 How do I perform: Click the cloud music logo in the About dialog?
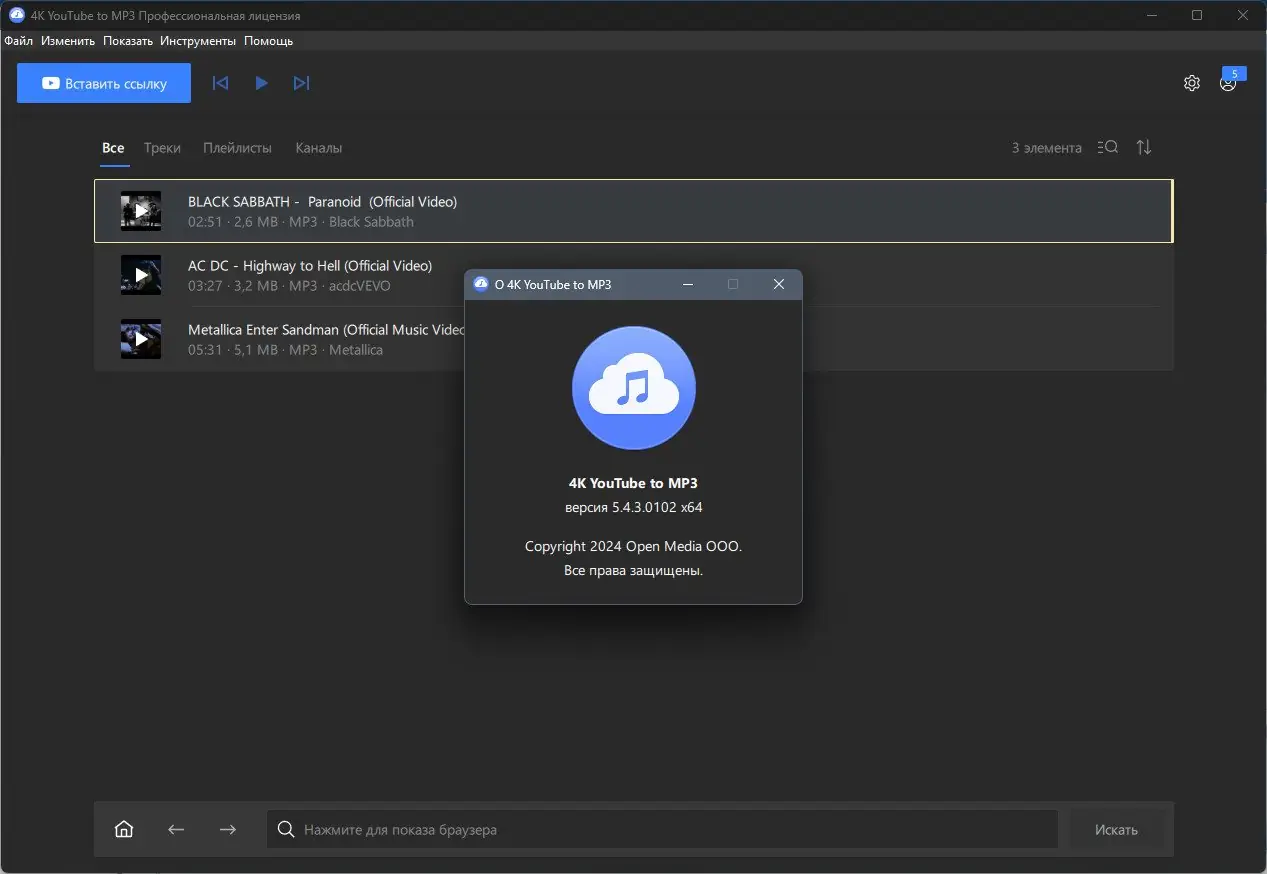pos(634,388)
